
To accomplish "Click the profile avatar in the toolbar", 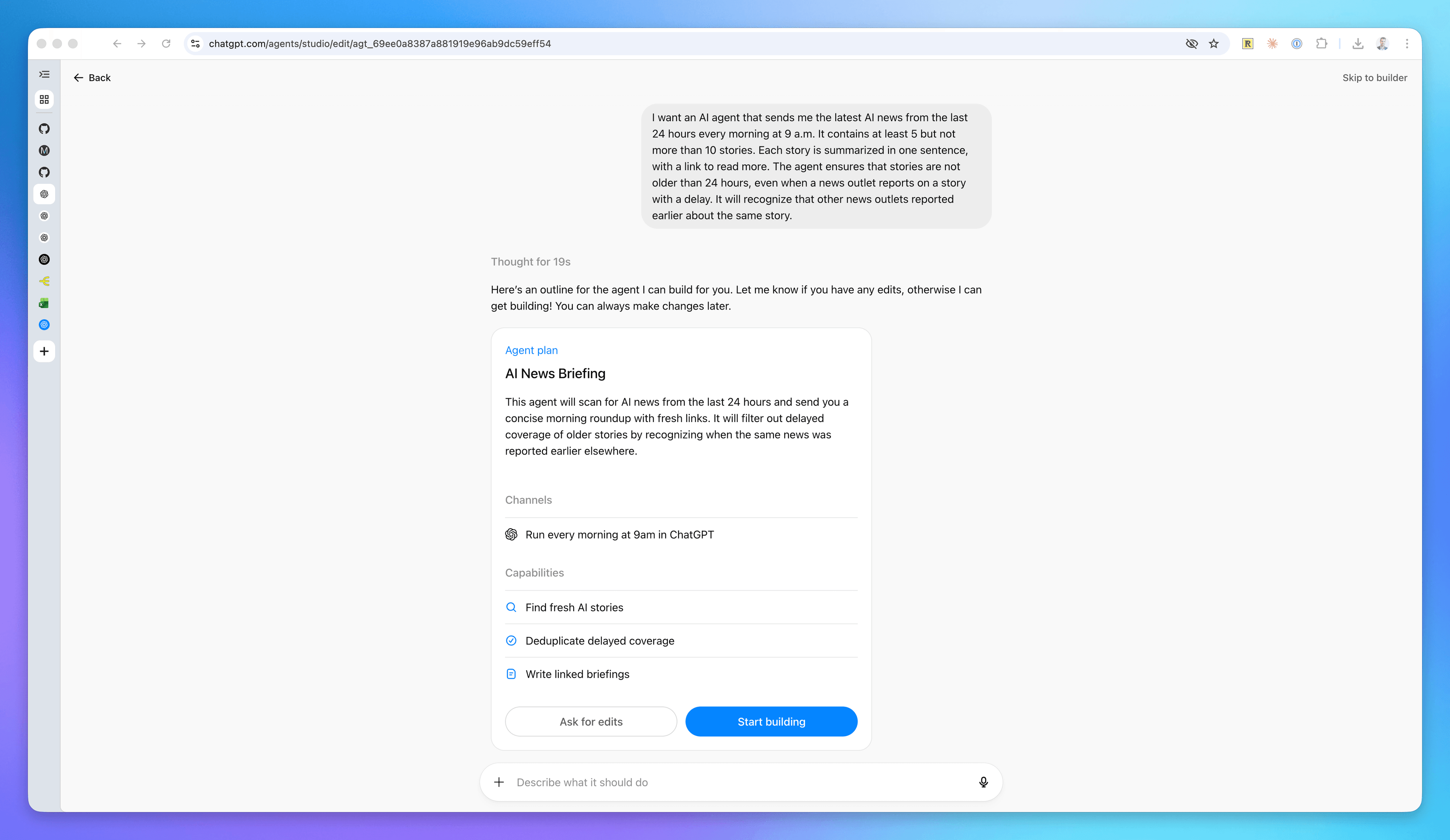I will 1383,43.
